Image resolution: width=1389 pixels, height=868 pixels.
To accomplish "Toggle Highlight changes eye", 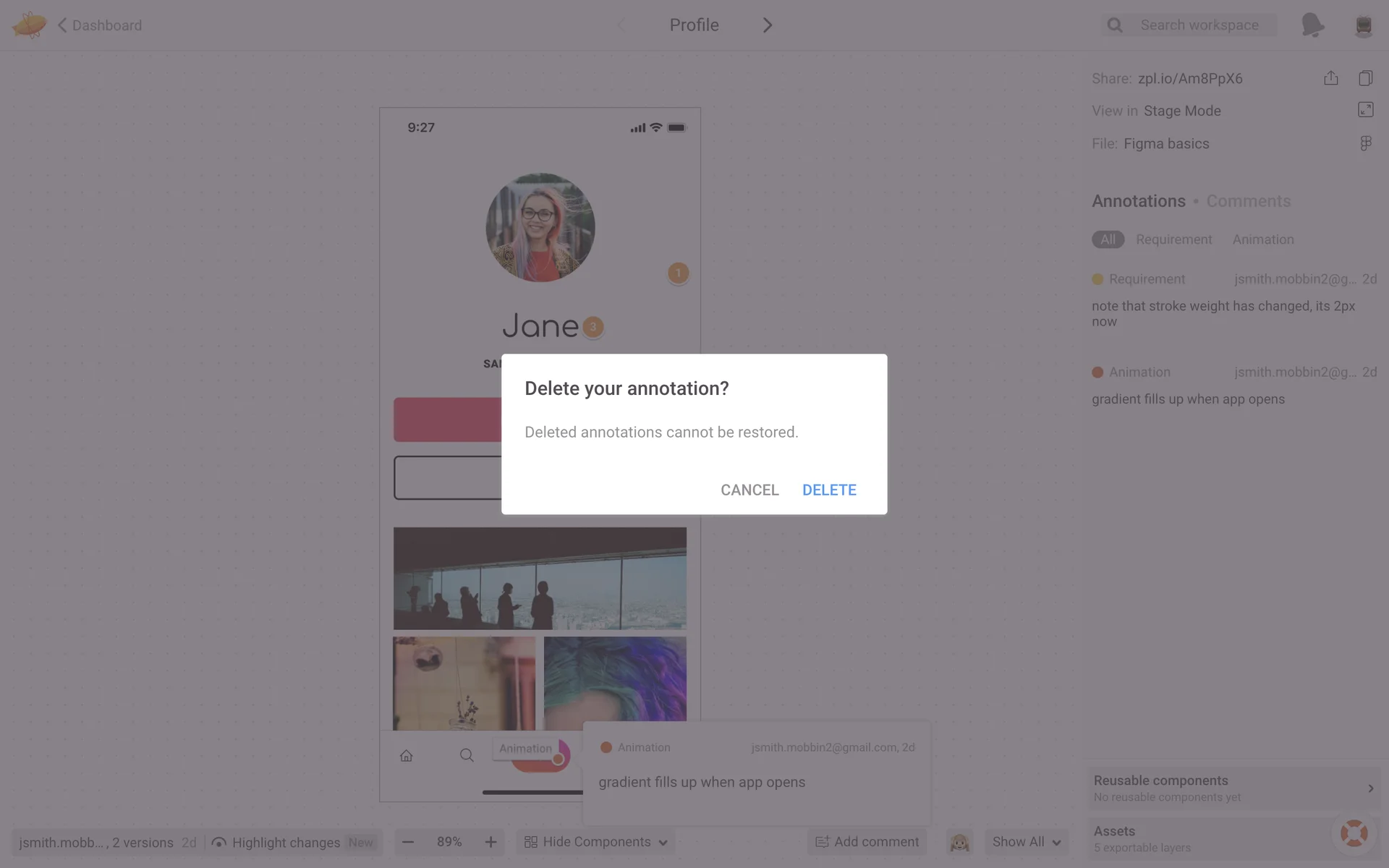I will click(219, 843).
